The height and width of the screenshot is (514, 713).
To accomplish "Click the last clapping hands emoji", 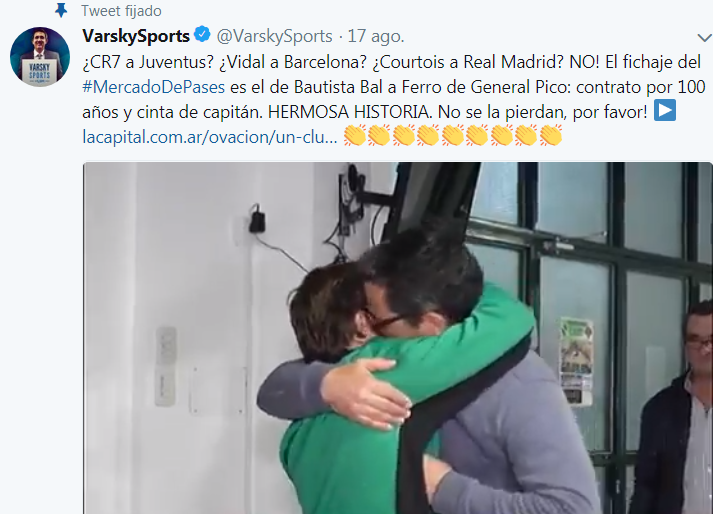I will (551, 136).
